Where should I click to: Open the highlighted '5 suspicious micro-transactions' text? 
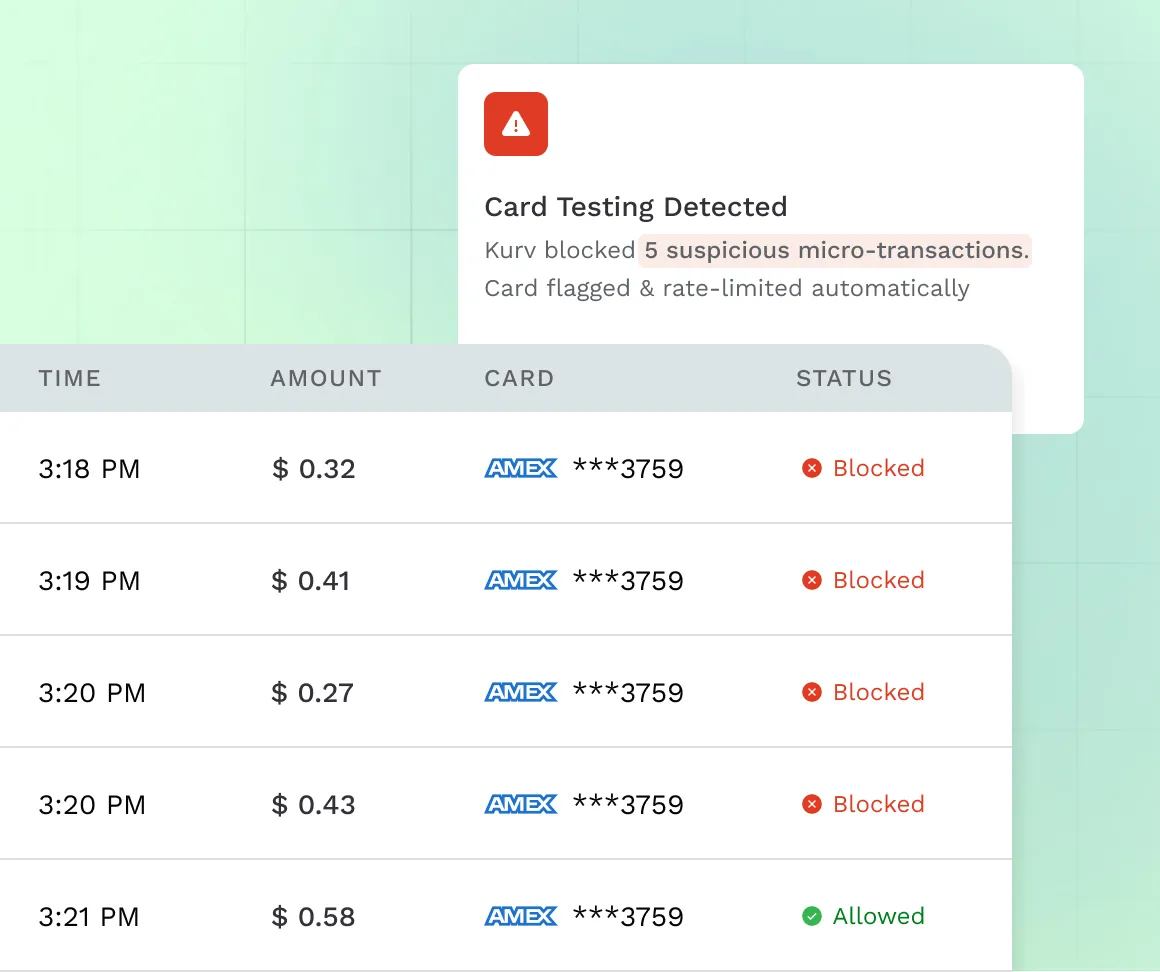tap(836, 250)
